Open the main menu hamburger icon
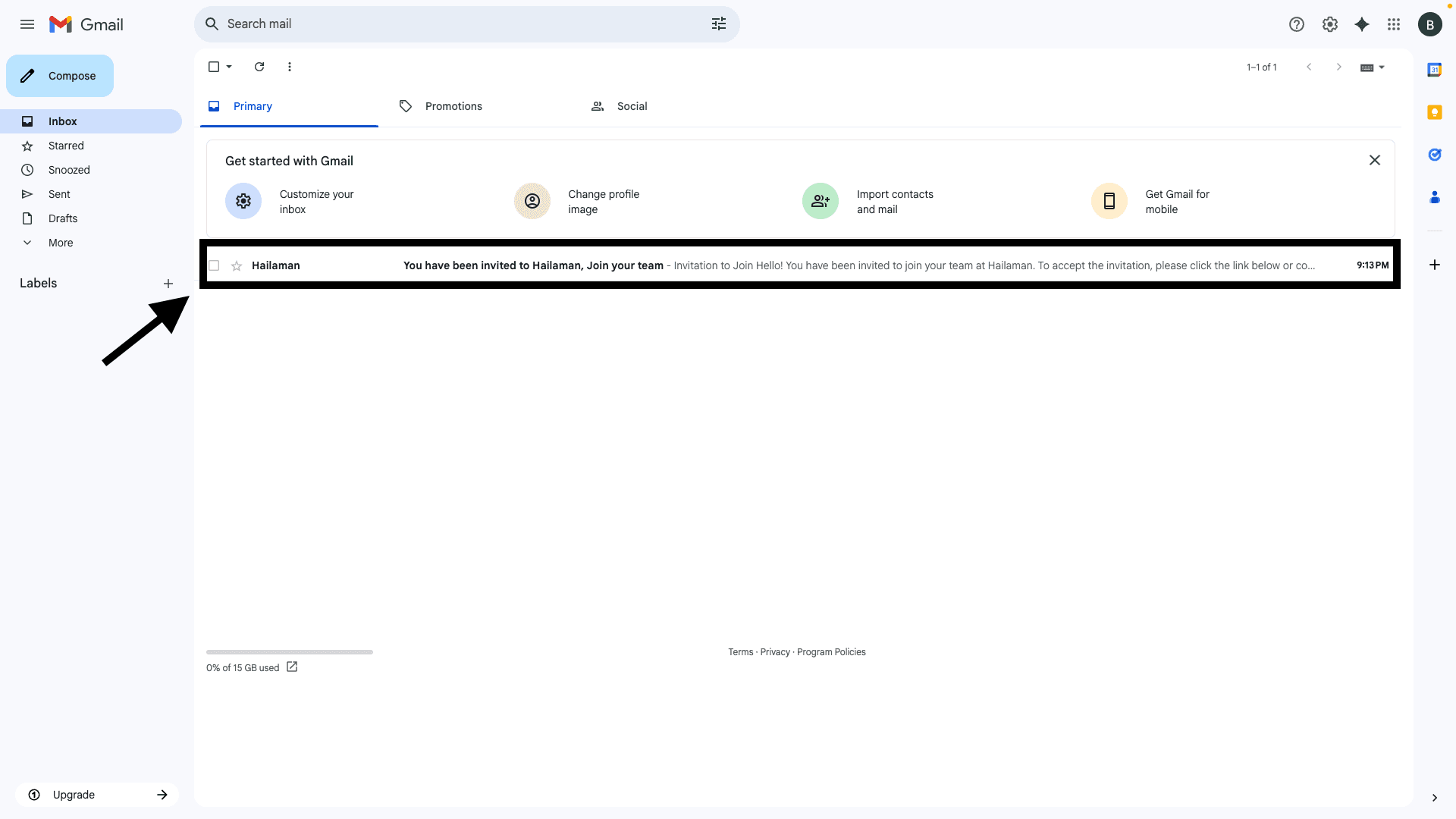The height and width of the screenshot is (819, 1456). [x=27, y=24]
